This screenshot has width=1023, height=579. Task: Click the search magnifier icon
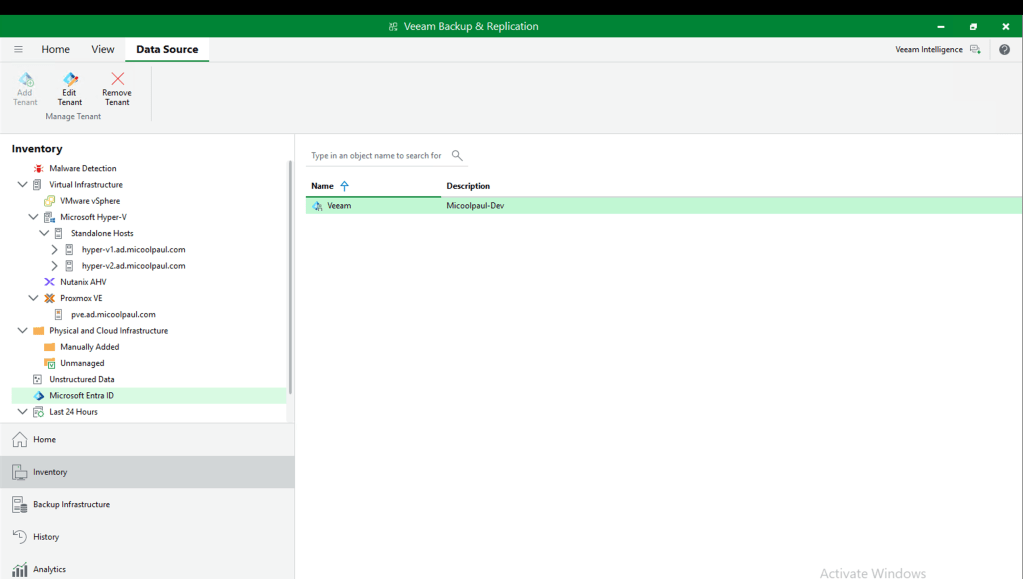[x=457, y=155]
